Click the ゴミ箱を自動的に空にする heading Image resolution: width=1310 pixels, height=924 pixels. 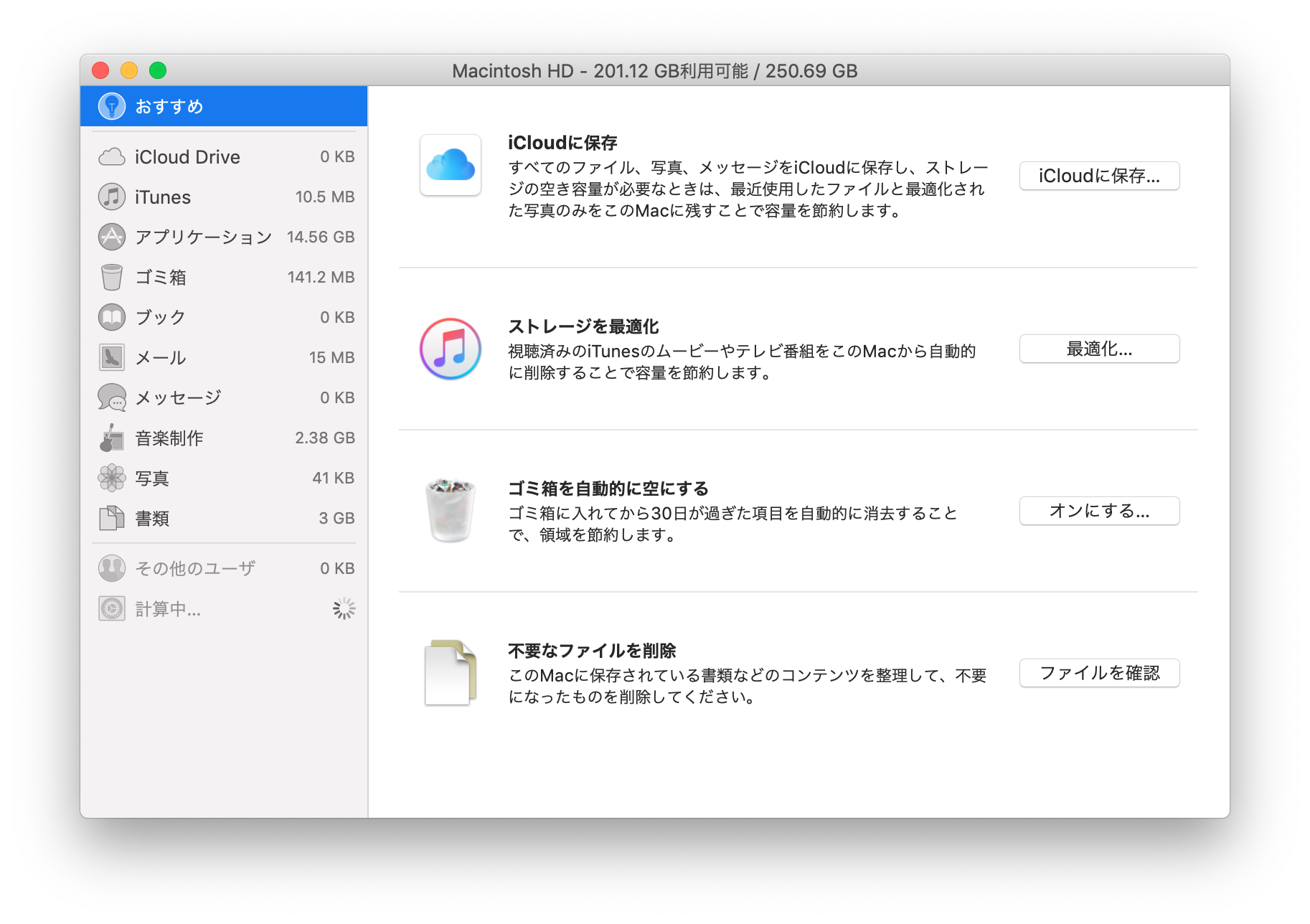(608, 489)
